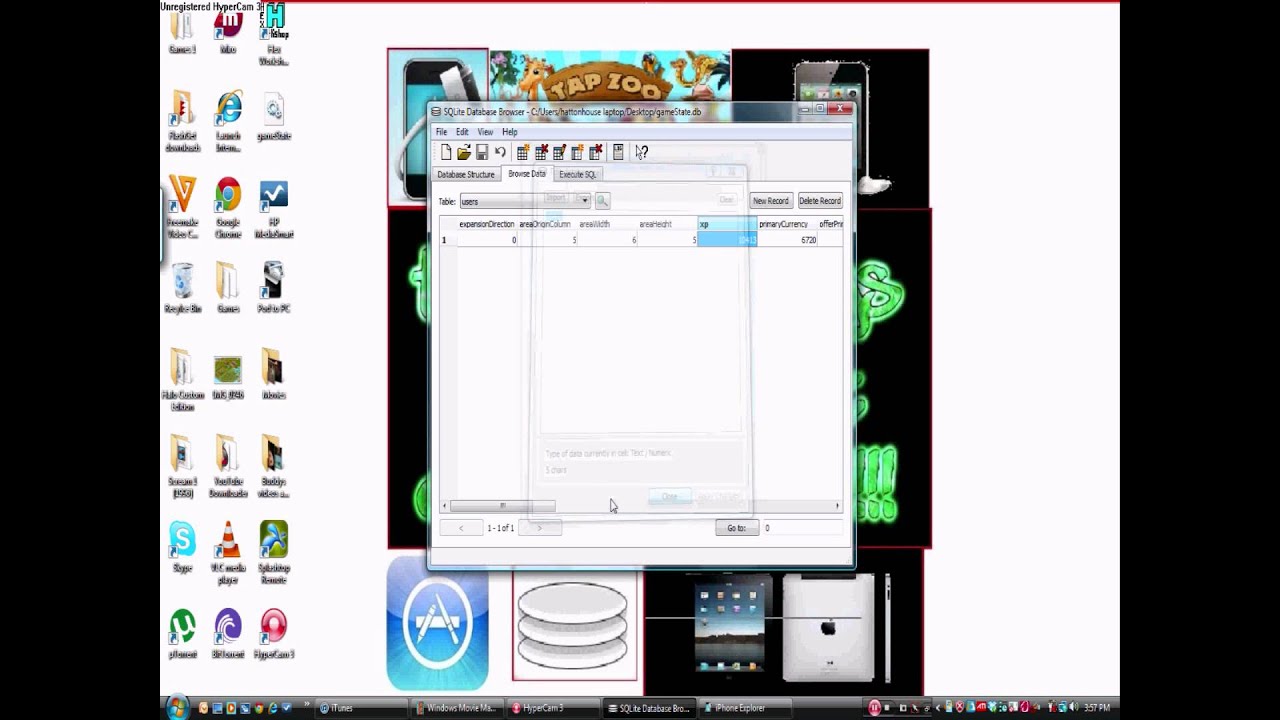Click the expansionDirection column header
Screen dimensions: 1280x720
(x=487, y=224)
